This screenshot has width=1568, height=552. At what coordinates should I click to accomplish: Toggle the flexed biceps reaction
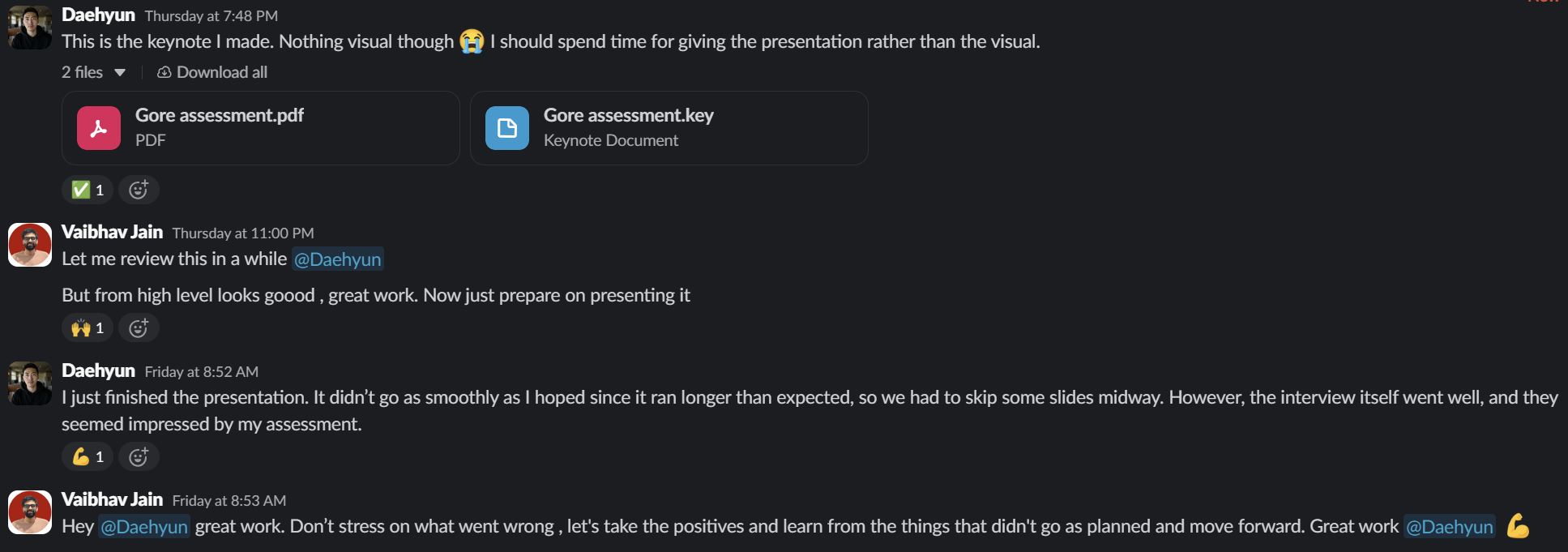88,456
